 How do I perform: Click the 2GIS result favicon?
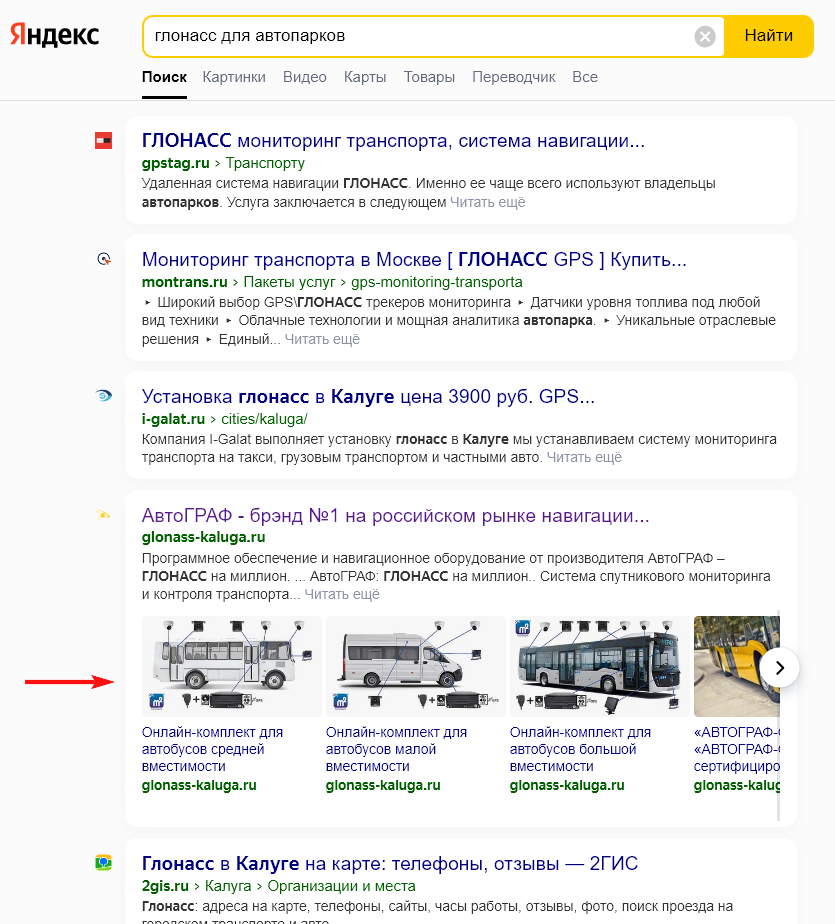click(103, 862)
